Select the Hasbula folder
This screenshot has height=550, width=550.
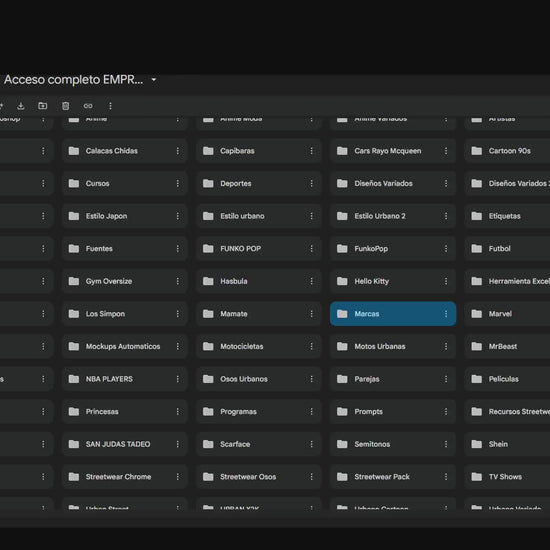click(259, 281)
